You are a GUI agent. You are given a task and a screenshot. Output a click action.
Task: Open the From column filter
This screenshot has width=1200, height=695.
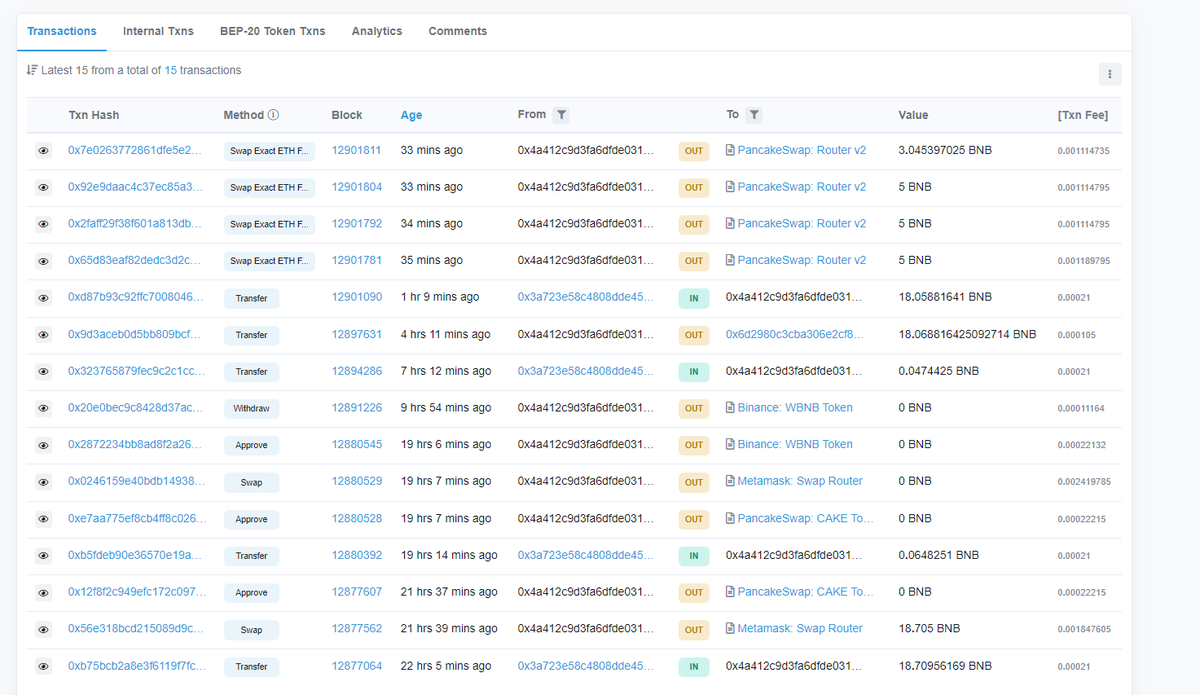[562, 115]
